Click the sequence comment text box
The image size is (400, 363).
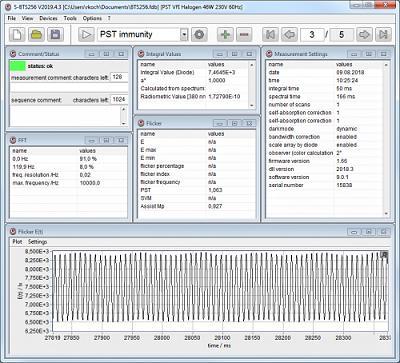pos(65,116)
